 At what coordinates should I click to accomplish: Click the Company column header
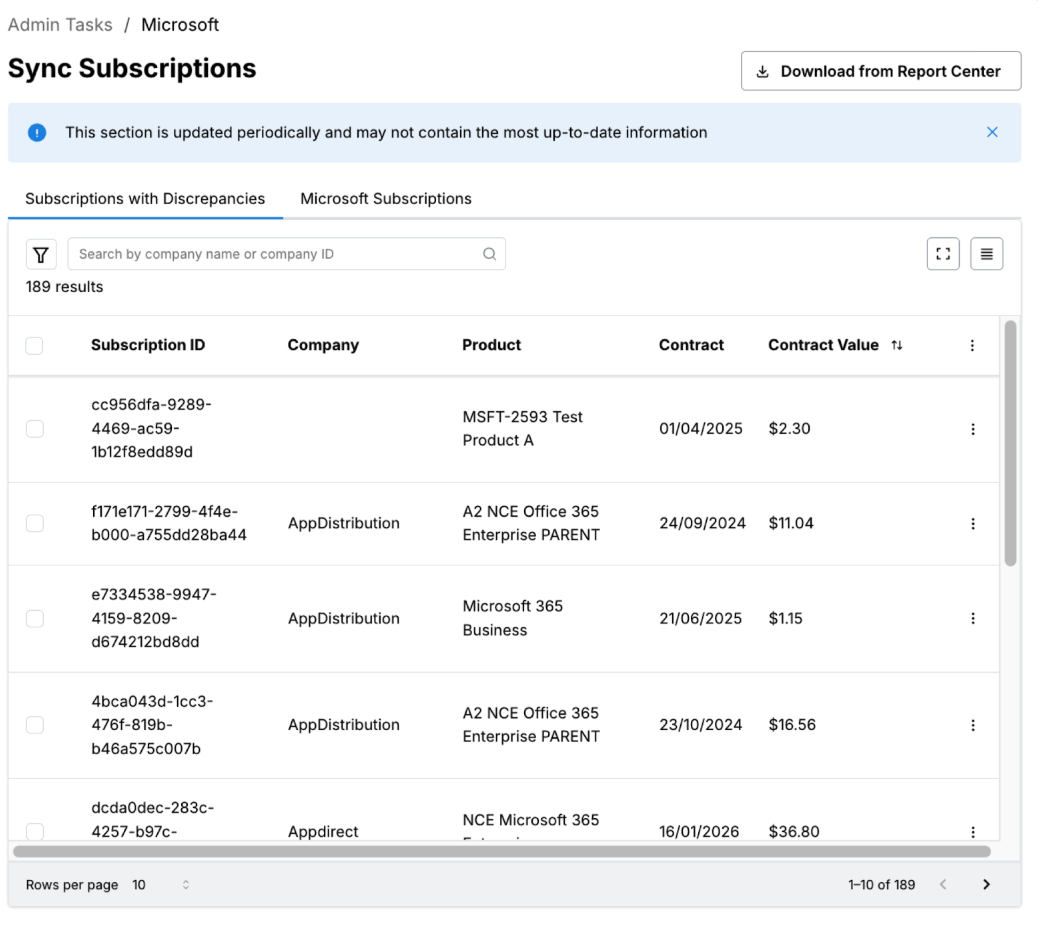tap(323, 345)
